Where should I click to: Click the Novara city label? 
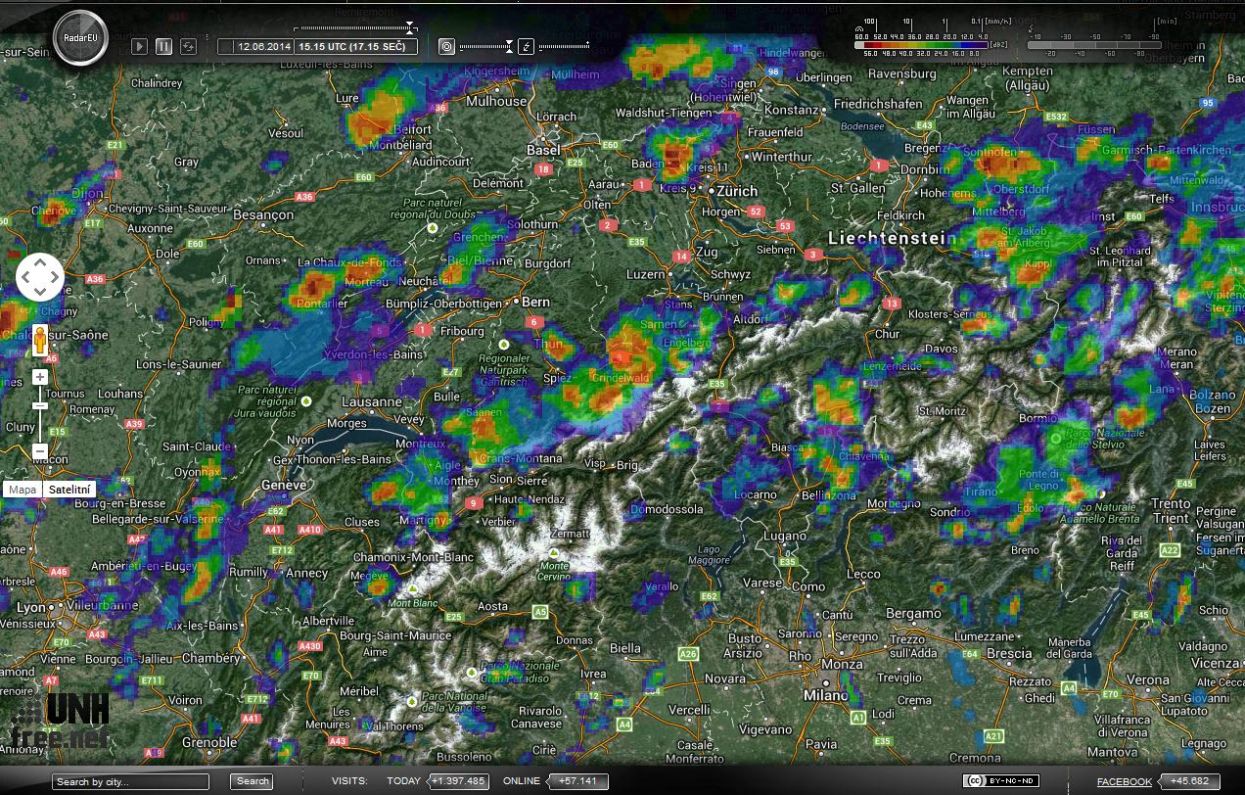[725, 678]
